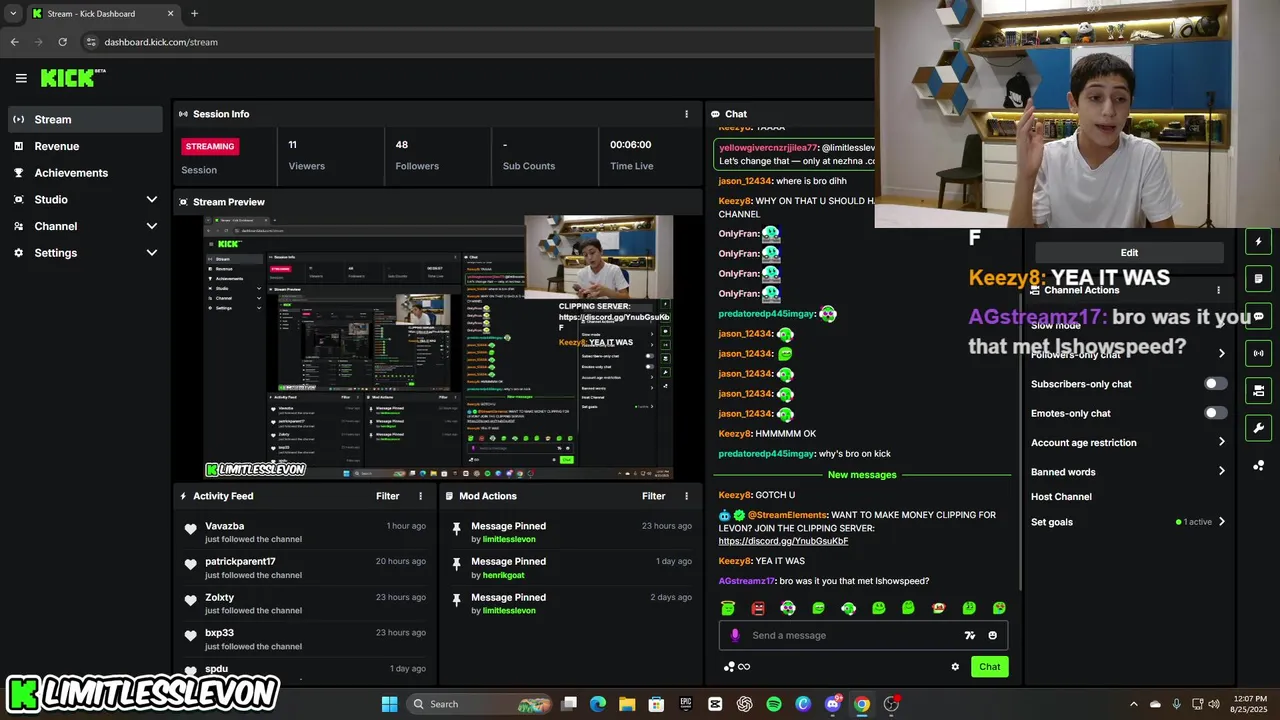Open browser tab search dropdown
1280x720 pixels.
(13, 14)
